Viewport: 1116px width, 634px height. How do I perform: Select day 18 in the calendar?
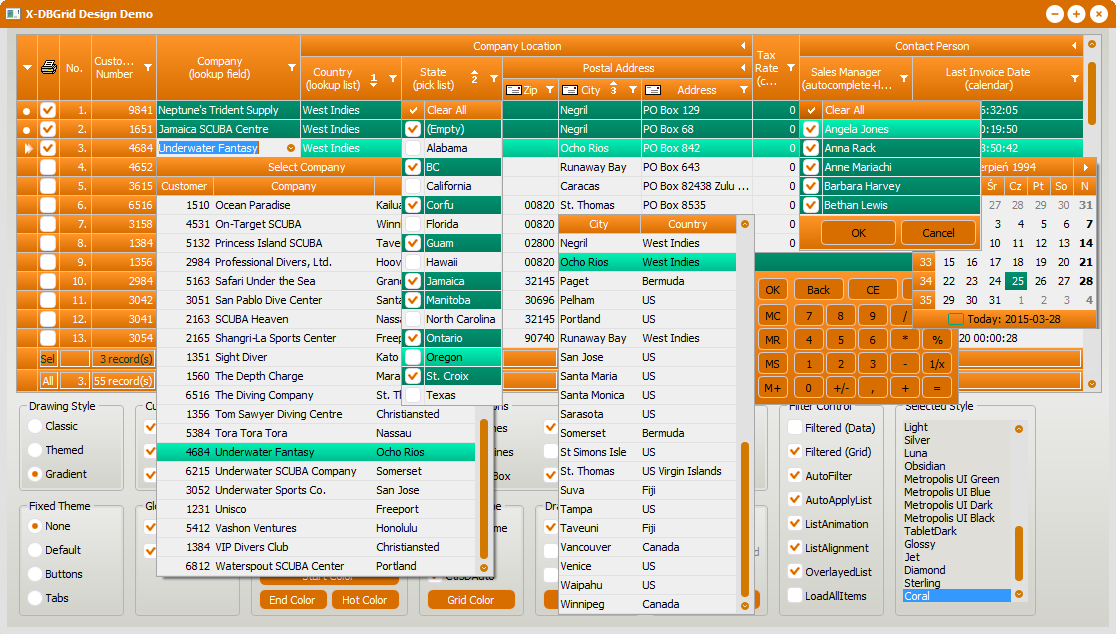point(1016,263)
